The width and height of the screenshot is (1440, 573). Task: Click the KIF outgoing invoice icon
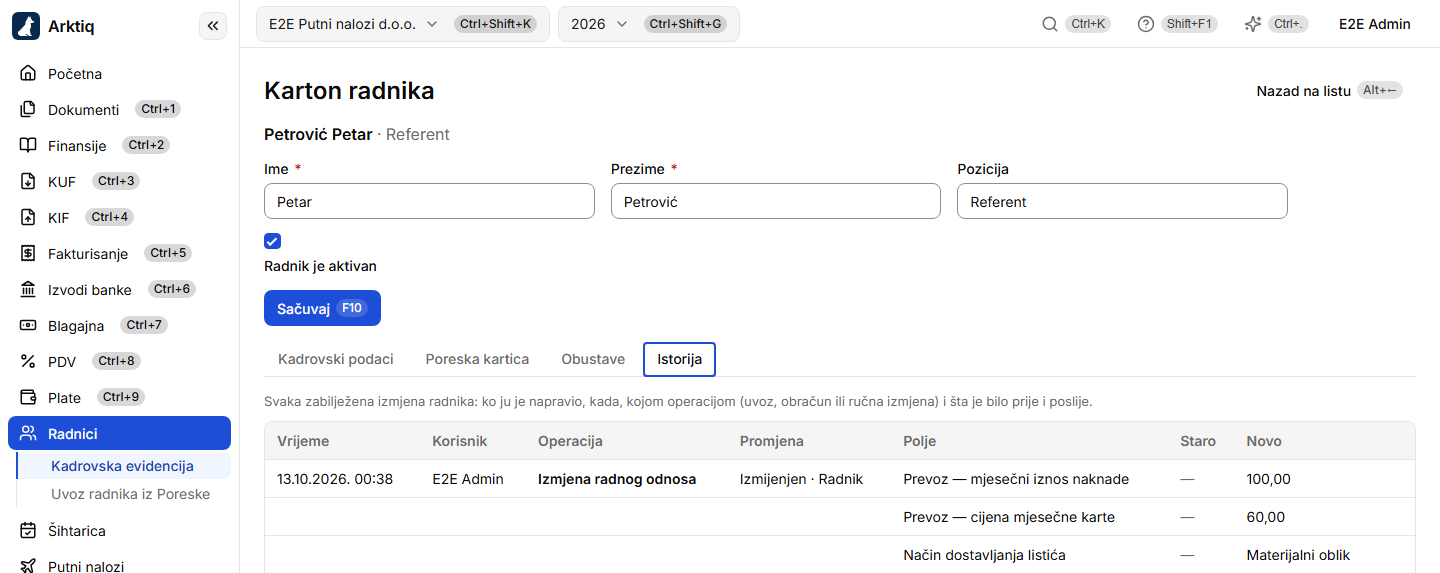[x=28, y=218]
